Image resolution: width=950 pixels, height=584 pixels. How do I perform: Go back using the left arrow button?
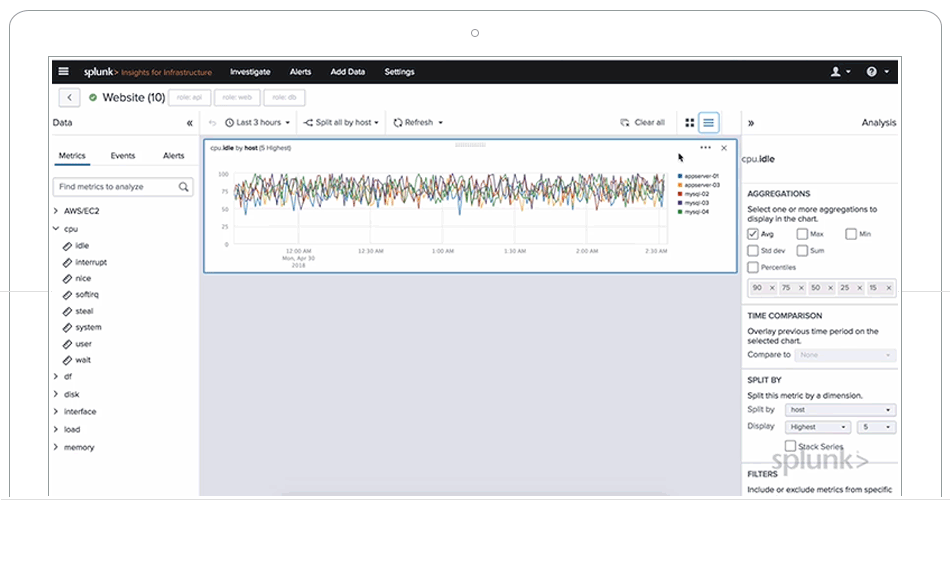point(70,98)
